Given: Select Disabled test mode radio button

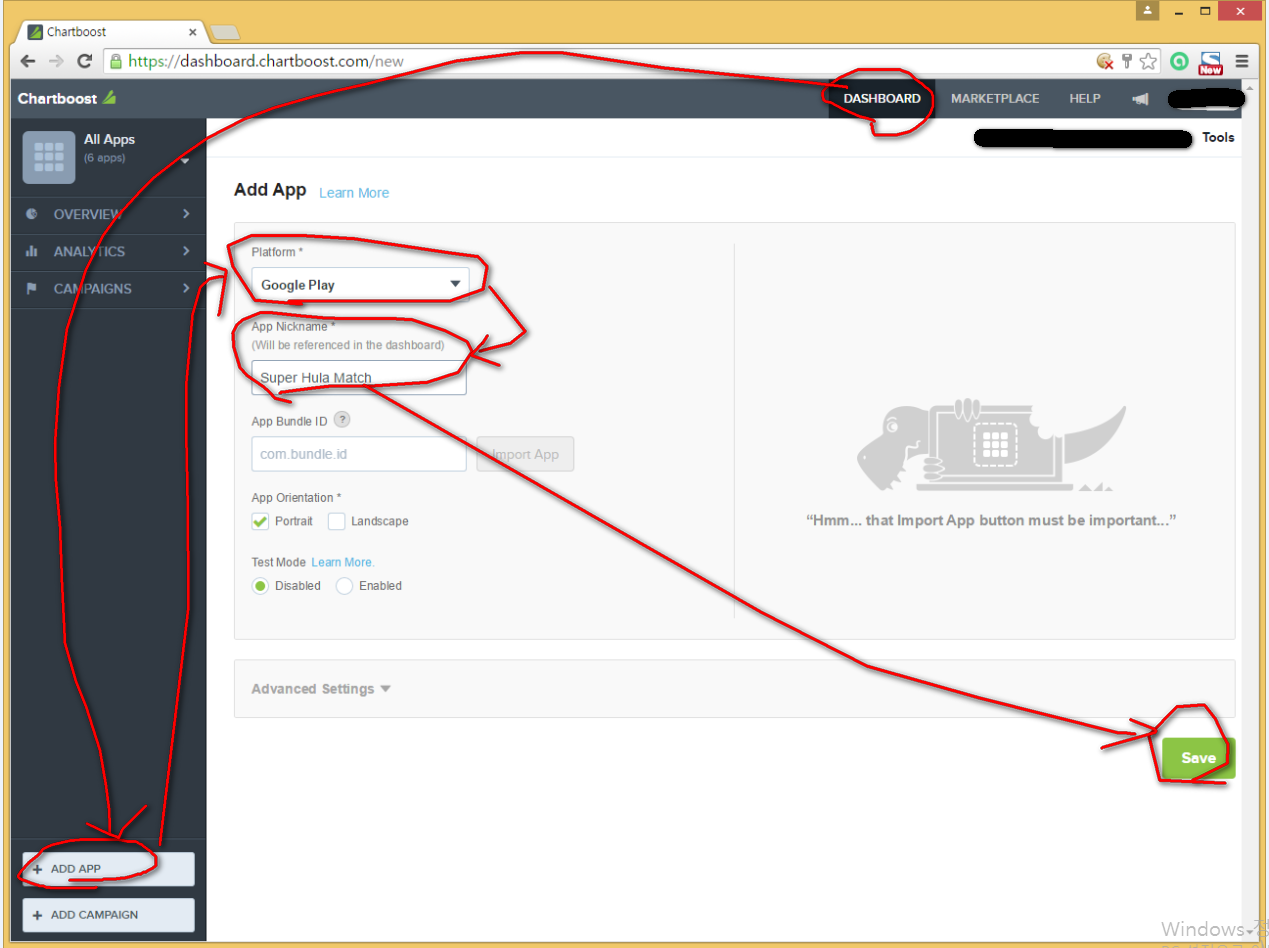Looking at the screenshot, I should click(x=260, y=586).
